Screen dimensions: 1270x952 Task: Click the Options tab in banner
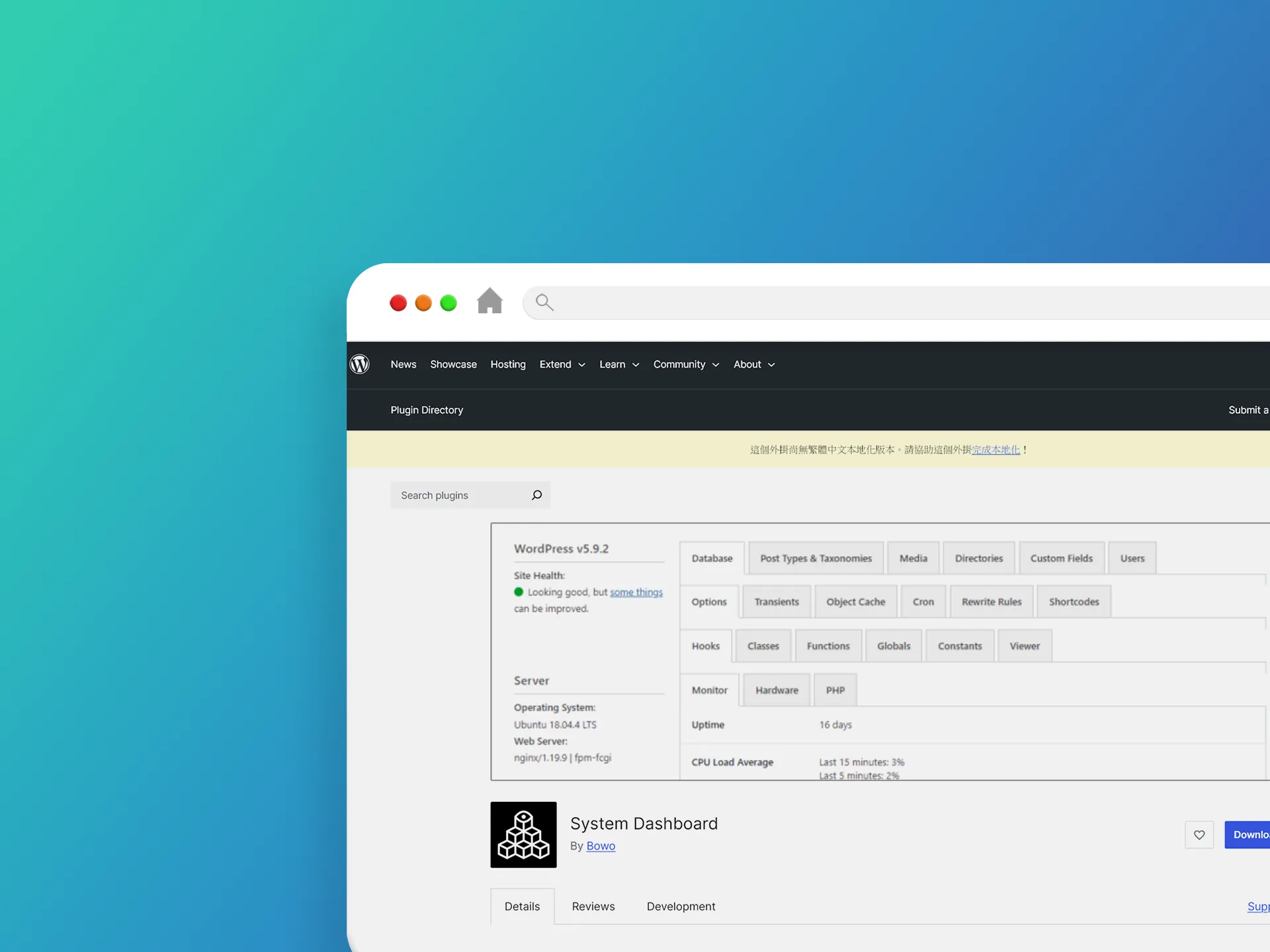point(709,602)
